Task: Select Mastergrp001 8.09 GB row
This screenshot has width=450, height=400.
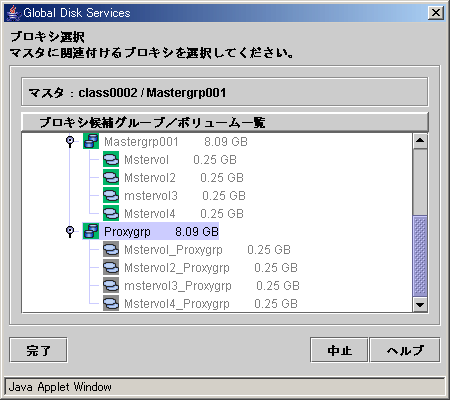Action: [166, 142]
